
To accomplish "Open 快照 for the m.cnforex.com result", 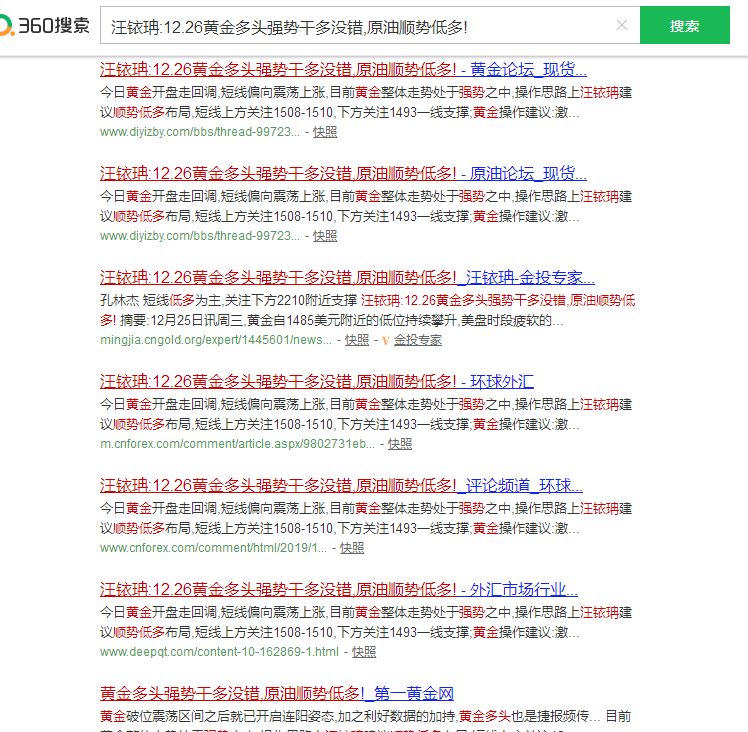I will coord(400,444).
